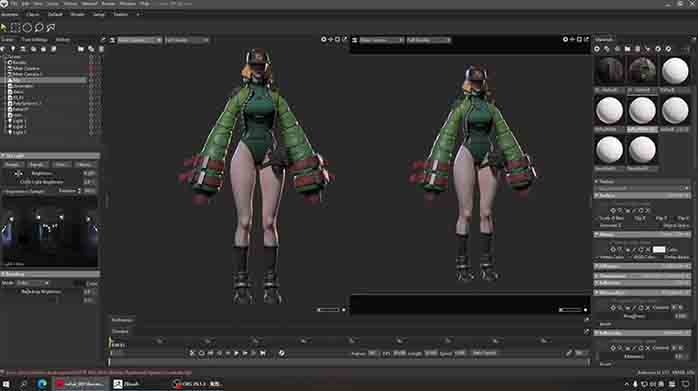Collapse the Microsurface material section
Viewport: 698px width, 391px height.
(x=642, y=293)
